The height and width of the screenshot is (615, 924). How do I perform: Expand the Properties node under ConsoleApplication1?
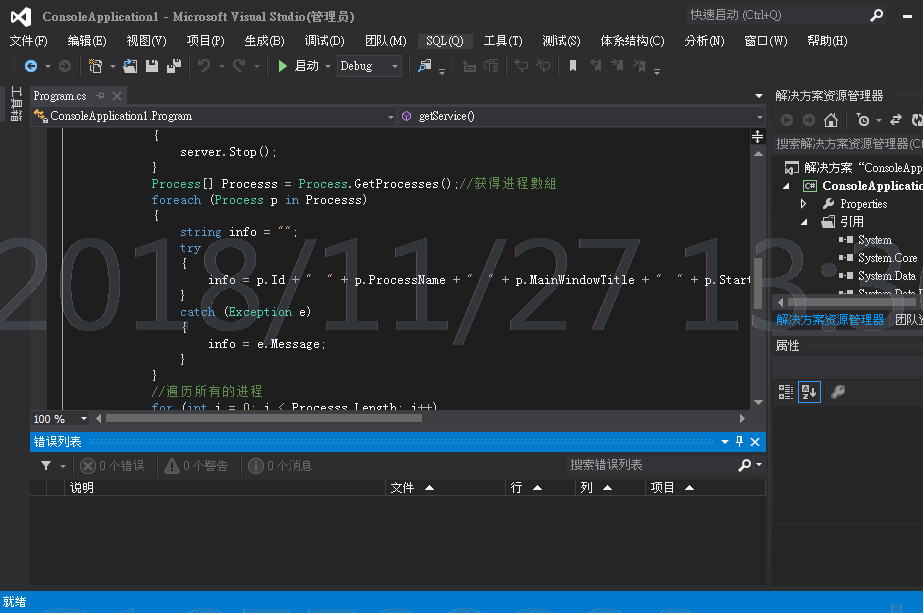pyautogui.click(x=805, y=201)
